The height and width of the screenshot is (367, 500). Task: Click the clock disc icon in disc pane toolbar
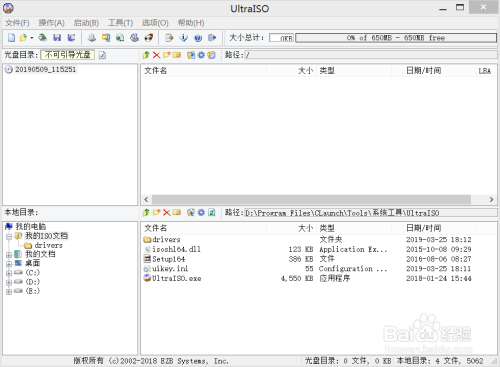(x=211, y=55)
